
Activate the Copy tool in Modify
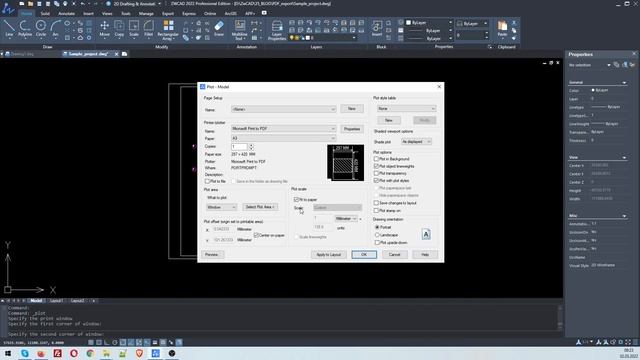(119, 29)
